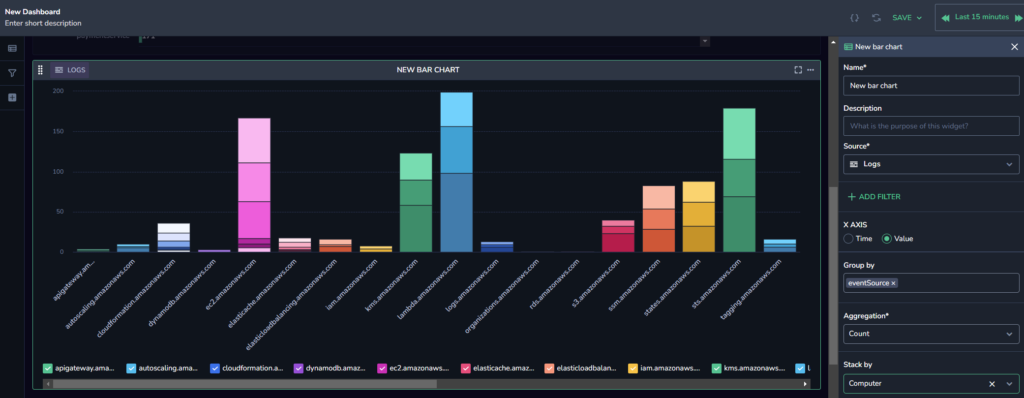Open the SAVE dropdown
Viewport: 1024px width, 398px height.
(x=907, y=18)
